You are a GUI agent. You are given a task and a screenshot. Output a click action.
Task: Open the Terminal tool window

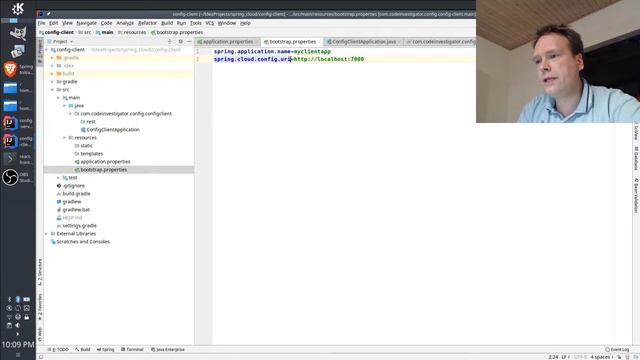point(132,350)
